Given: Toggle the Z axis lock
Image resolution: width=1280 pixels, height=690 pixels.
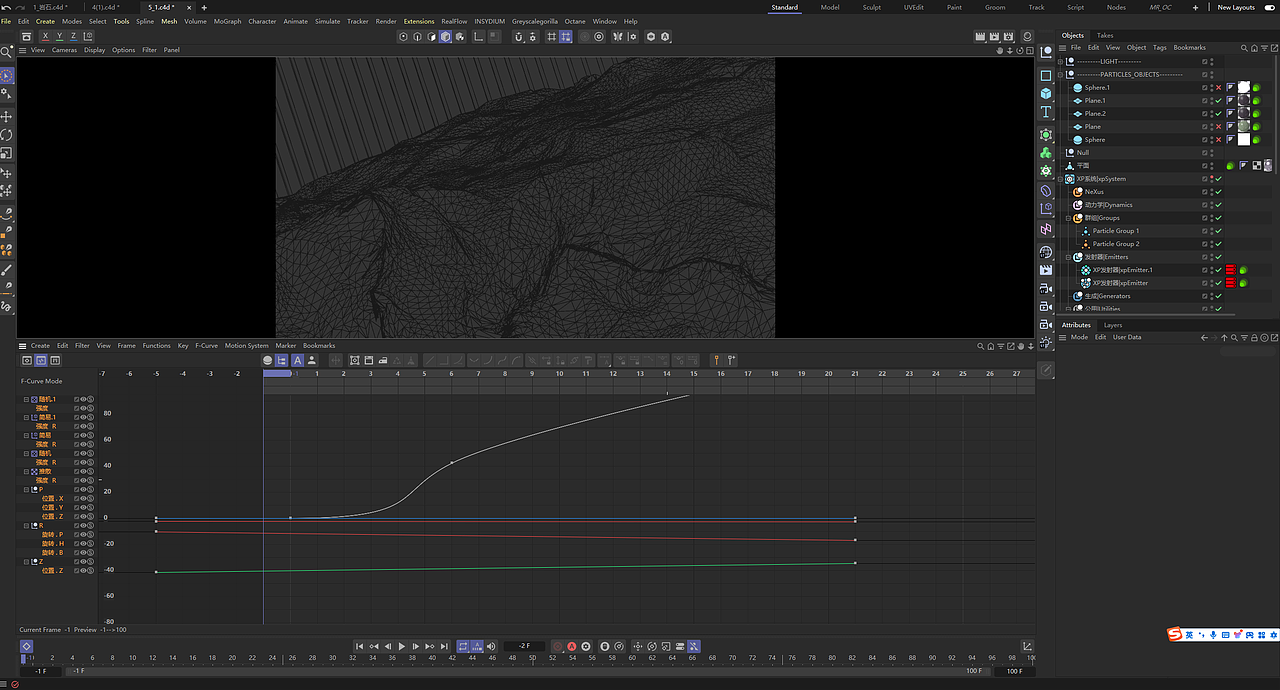Looking at the screenshot, I should tap(73, 36).
